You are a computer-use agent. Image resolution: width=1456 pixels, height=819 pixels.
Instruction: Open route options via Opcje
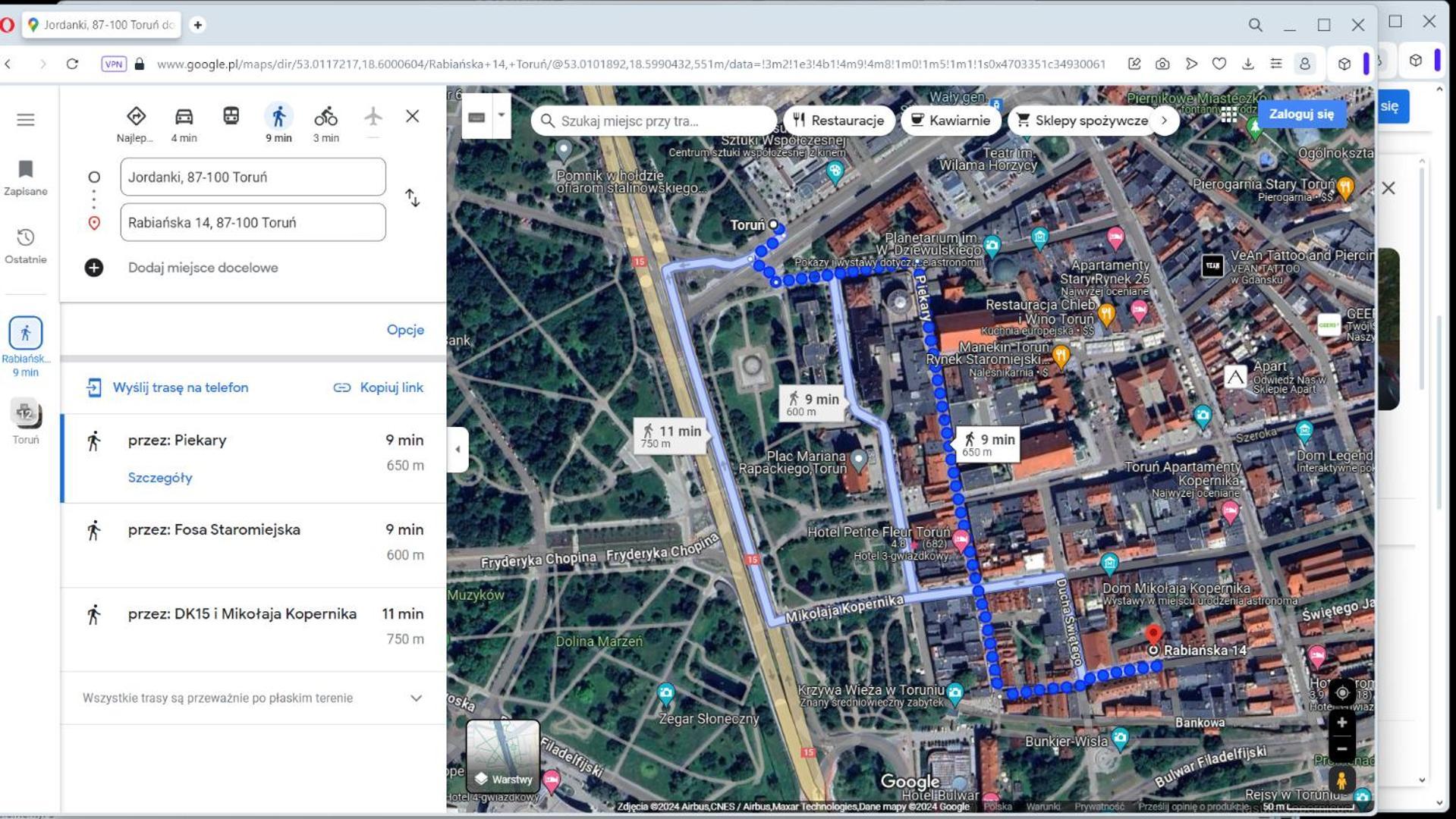click(405, 330)
